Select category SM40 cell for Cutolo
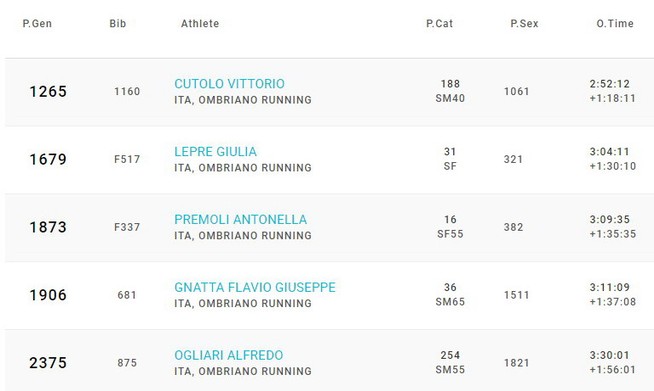Screen dimensions: 654x391 450,98
